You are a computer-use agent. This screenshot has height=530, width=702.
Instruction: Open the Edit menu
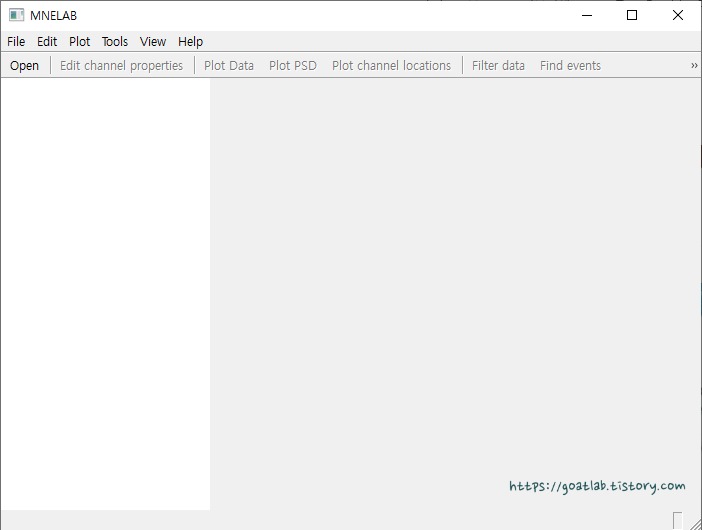(x=47, y=42)
